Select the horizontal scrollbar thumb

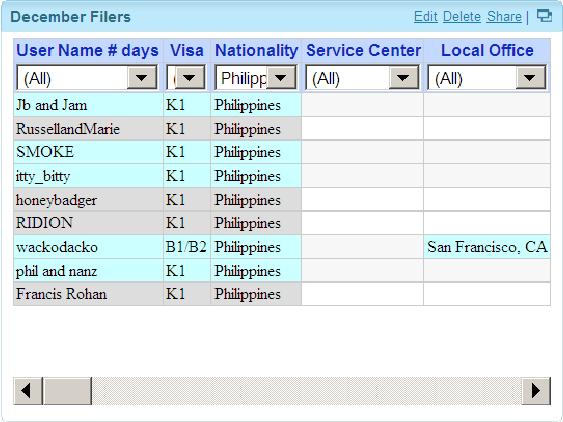coord(67,390)
